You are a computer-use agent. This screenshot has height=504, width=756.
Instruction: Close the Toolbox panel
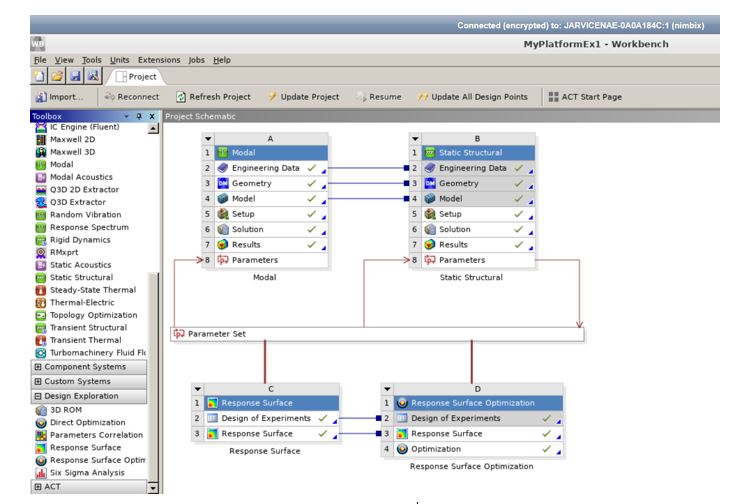click(152, 116)
